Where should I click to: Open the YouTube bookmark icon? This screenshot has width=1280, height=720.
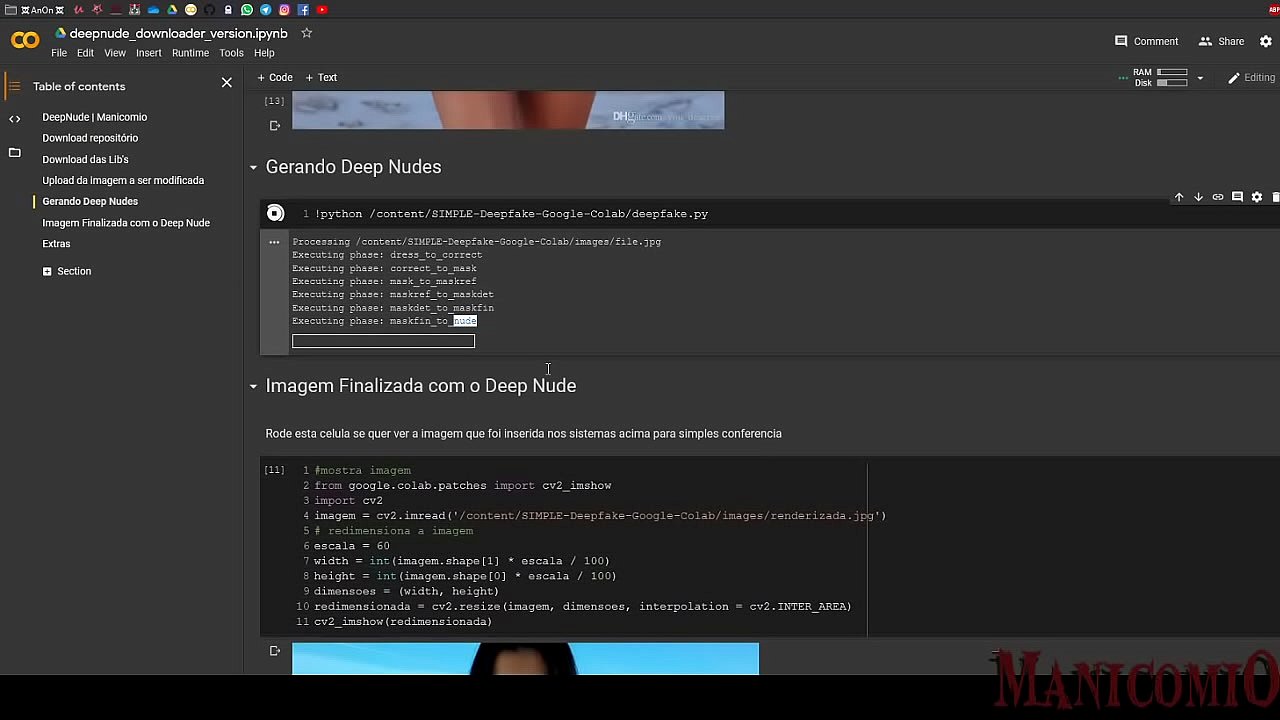pos(322,10)
